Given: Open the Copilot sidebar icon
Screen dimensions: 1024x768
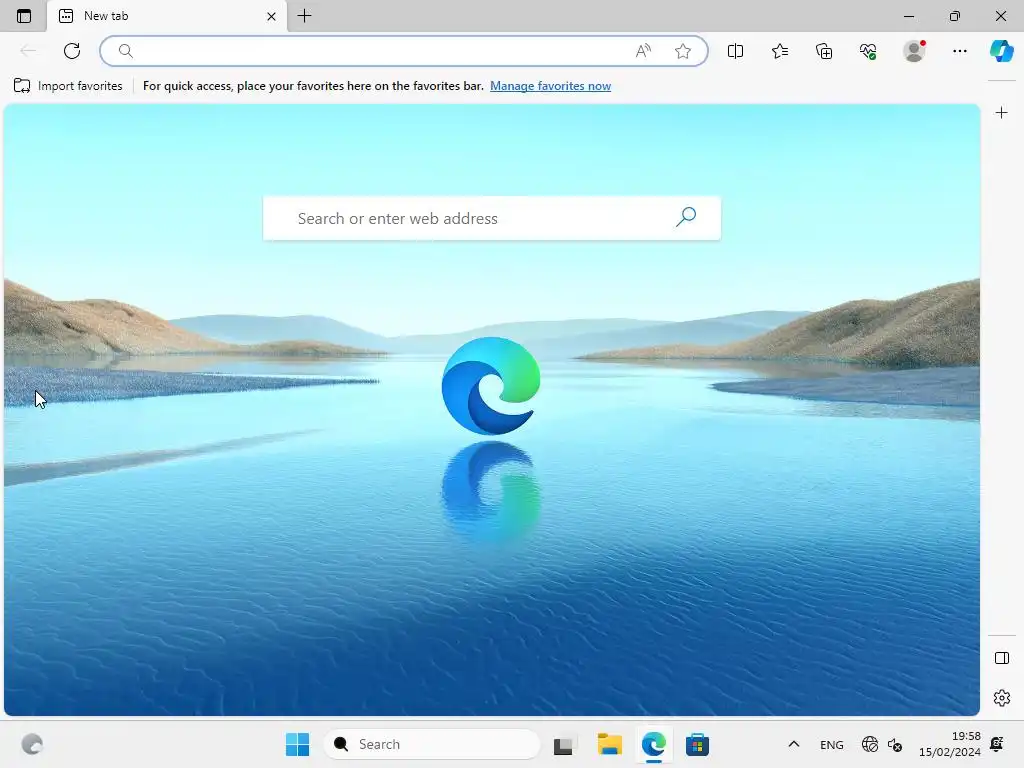Looking at the screenshot, I should pyautogui.click(x=1001, y=51).
